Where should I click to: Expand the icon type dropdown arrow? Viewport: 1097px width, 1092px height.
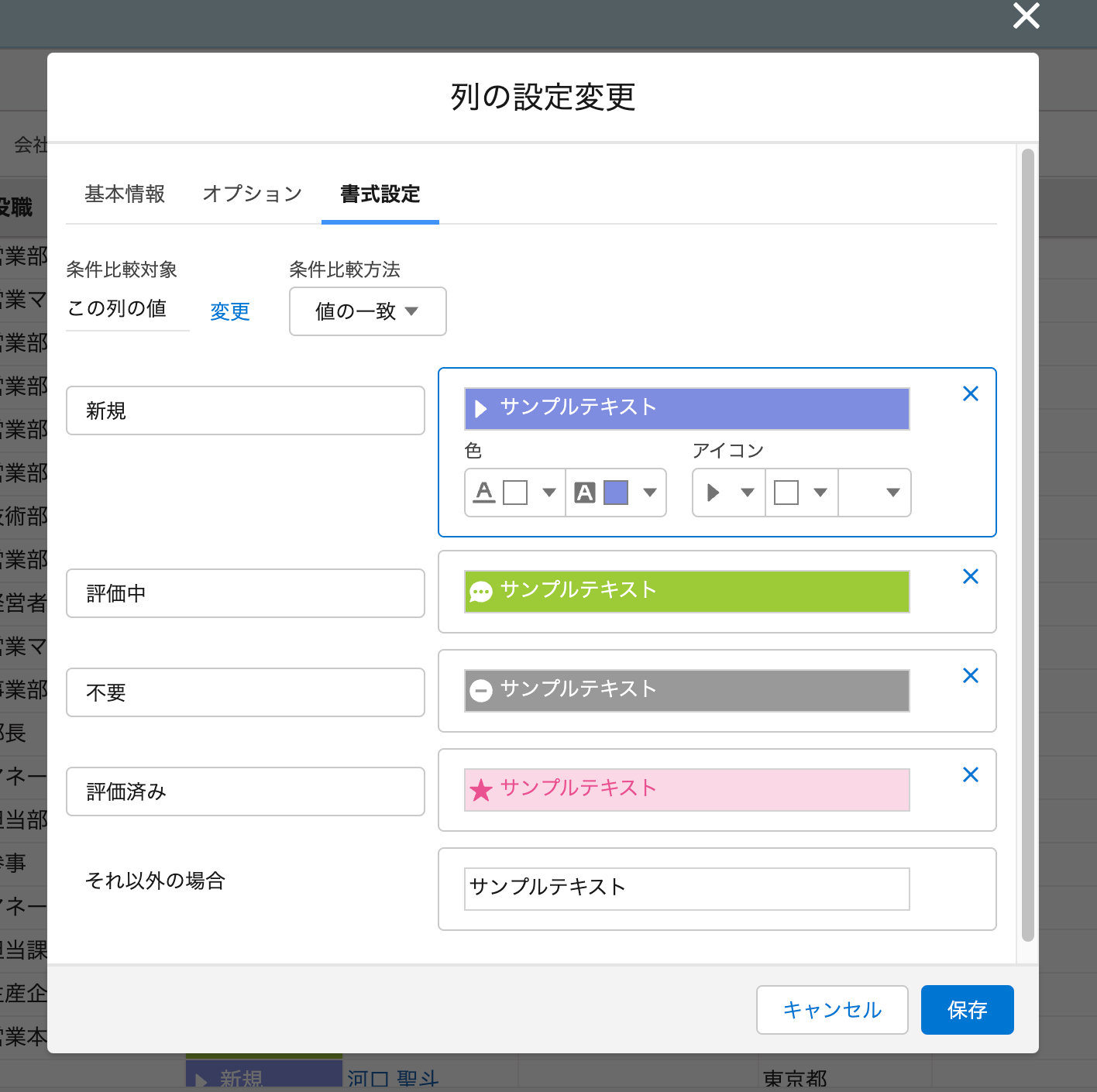(748, 493)
